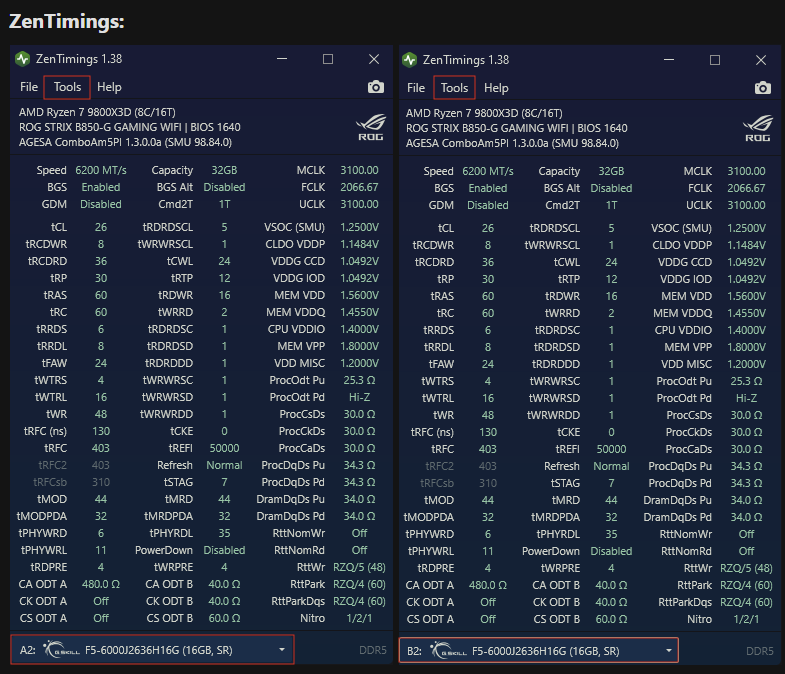
Task: Click the ROG logo in right window
Action: tap(757, 129)
